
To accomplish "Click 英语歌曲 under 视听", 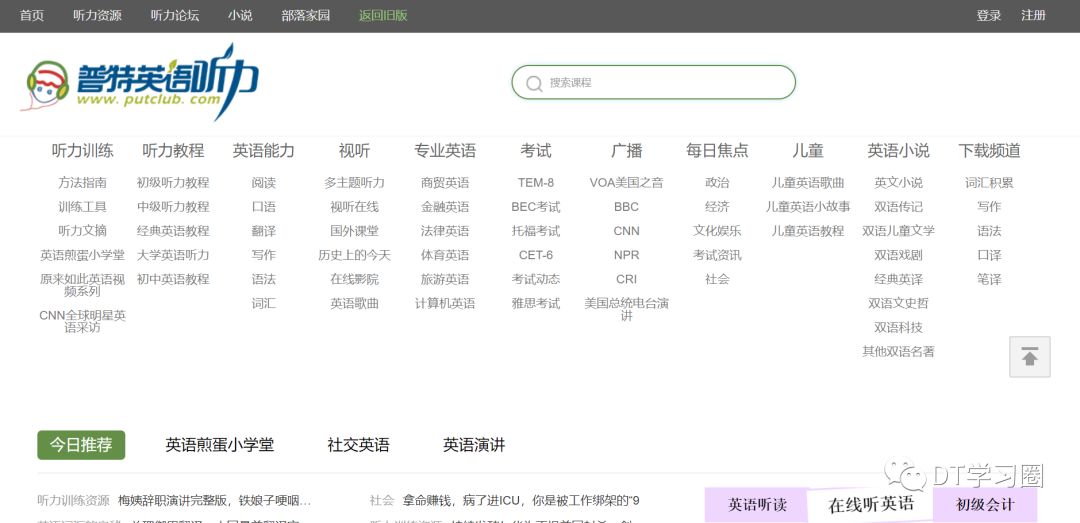I will 354,303.
